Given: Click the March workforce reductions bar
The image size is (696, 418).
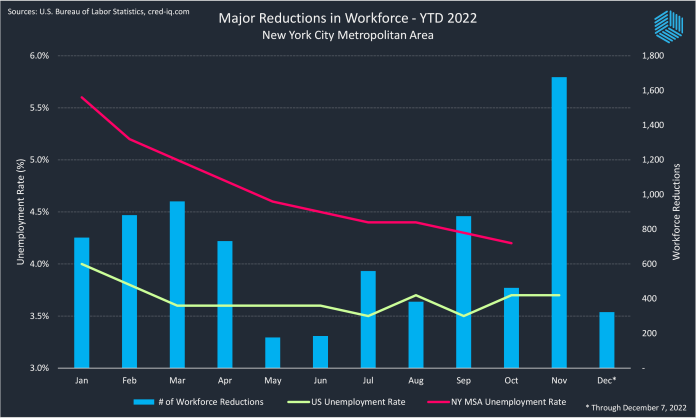Looking at the screenshot, I should [177, 284].
